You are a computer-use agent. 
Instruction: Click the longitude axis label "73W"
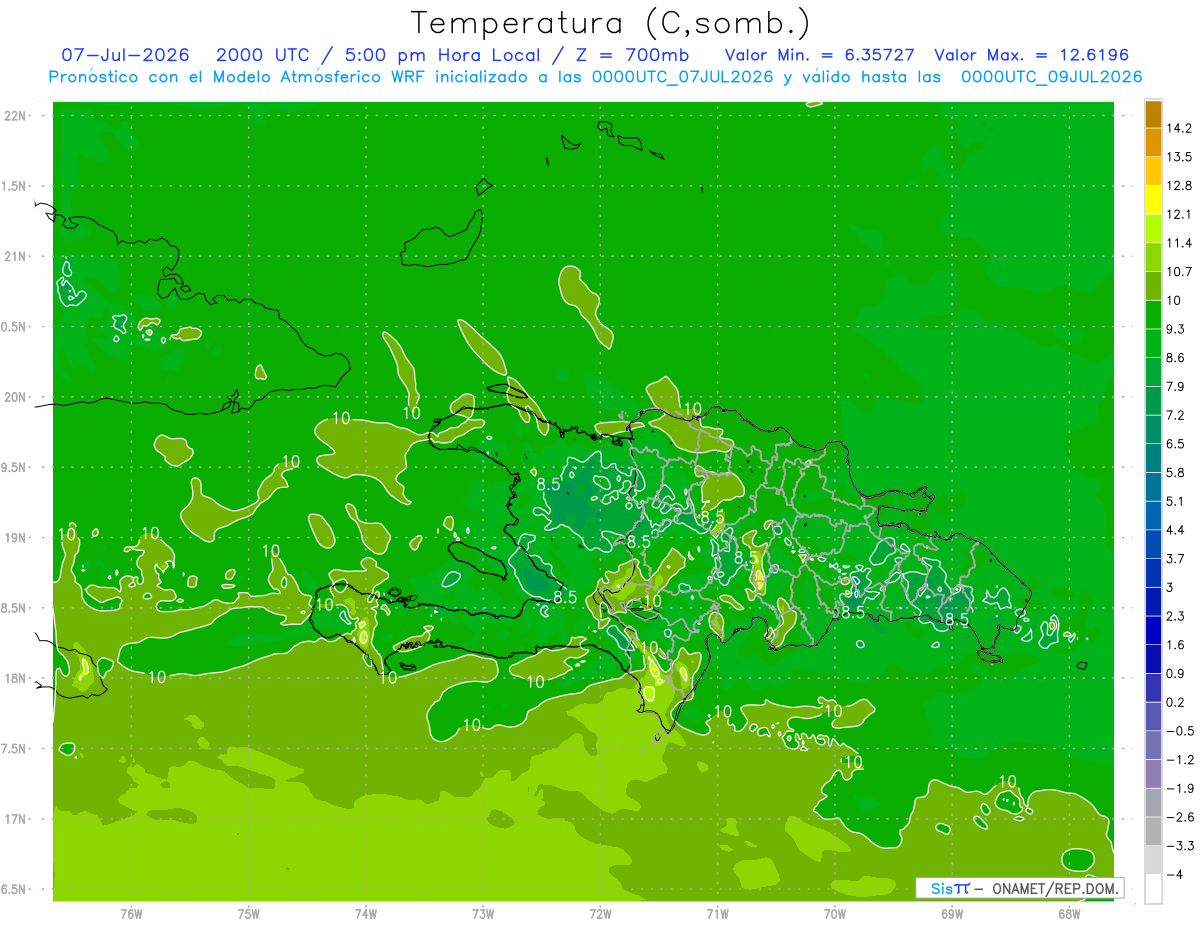(483, 914)
